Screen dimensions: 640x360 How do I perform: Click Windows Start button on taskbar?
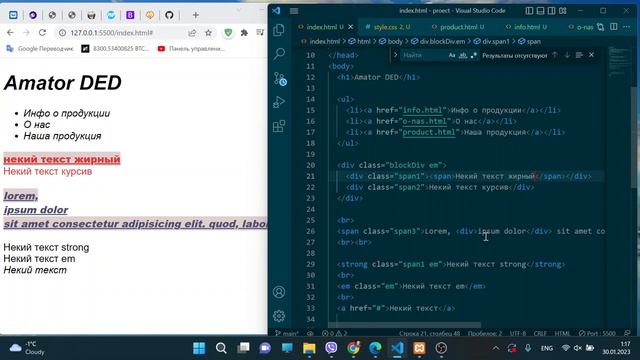click(199, 348)
